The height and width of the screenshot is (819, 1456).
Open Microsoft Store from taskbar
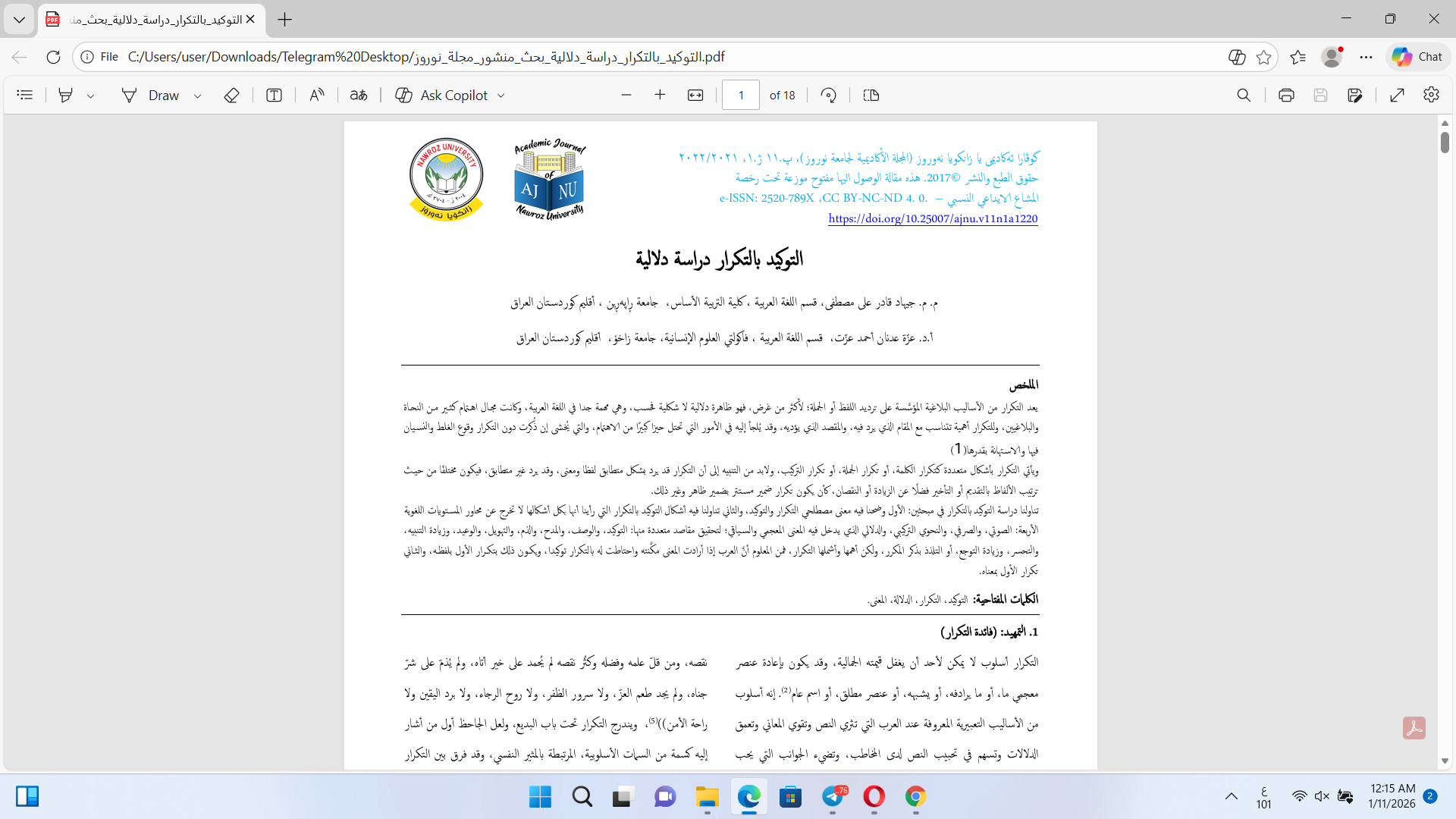tap(790, 796)
